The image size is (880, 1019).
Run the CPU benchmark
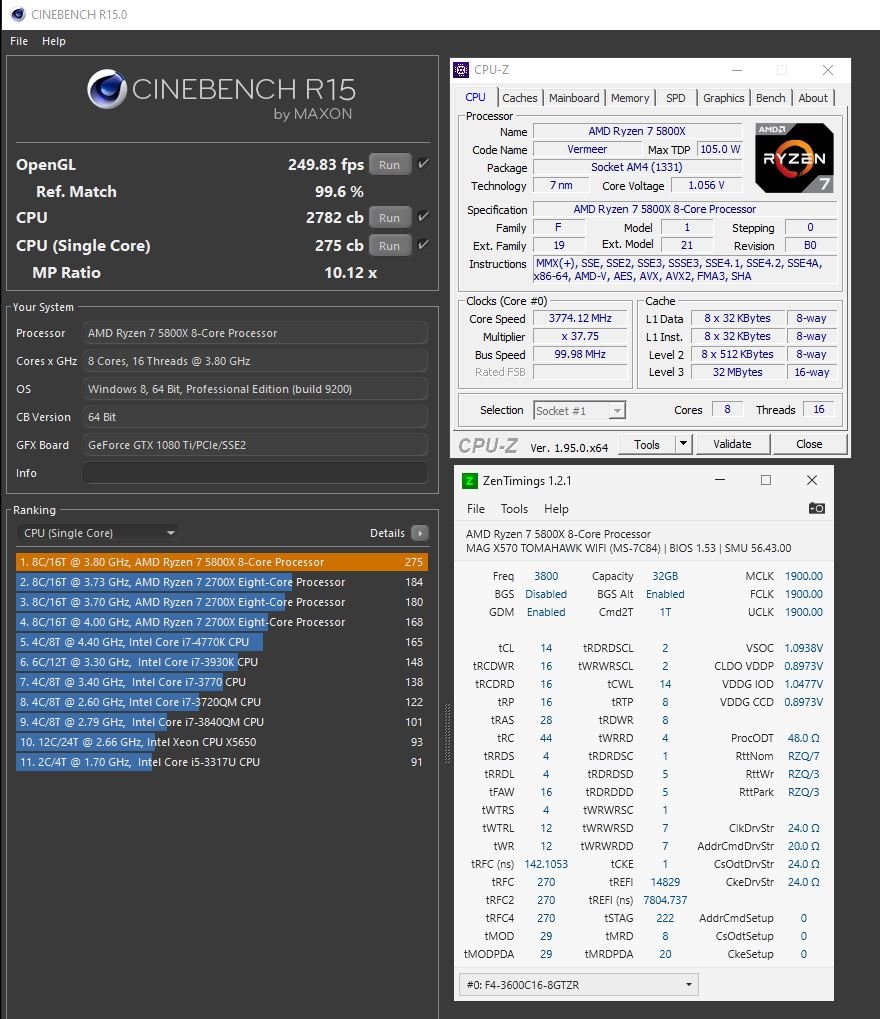pos(389,218)
